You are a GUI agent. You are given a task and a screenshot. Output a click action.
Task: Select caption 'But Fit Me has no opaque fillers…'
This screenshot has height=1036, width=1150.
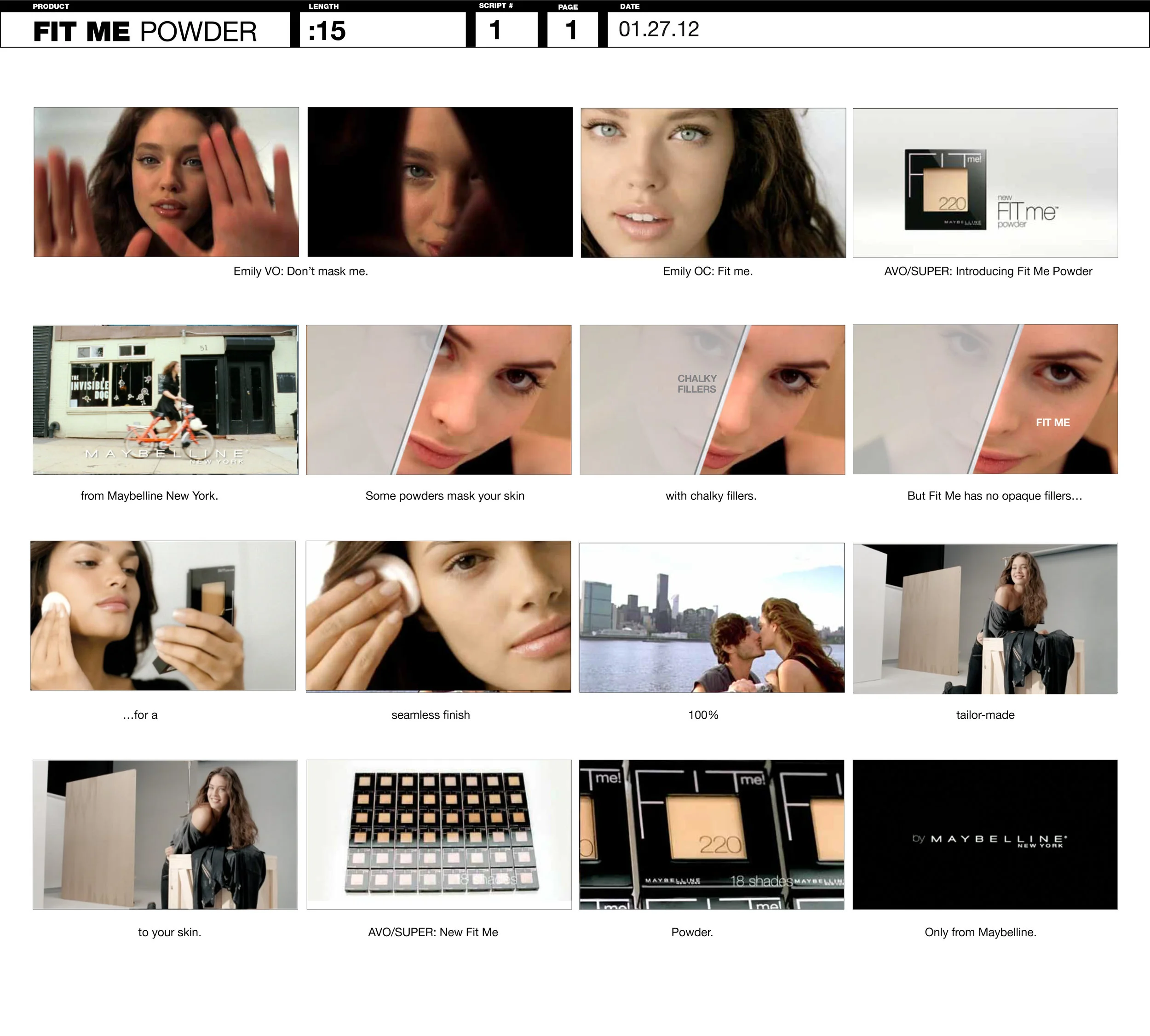tap(995, 496)
